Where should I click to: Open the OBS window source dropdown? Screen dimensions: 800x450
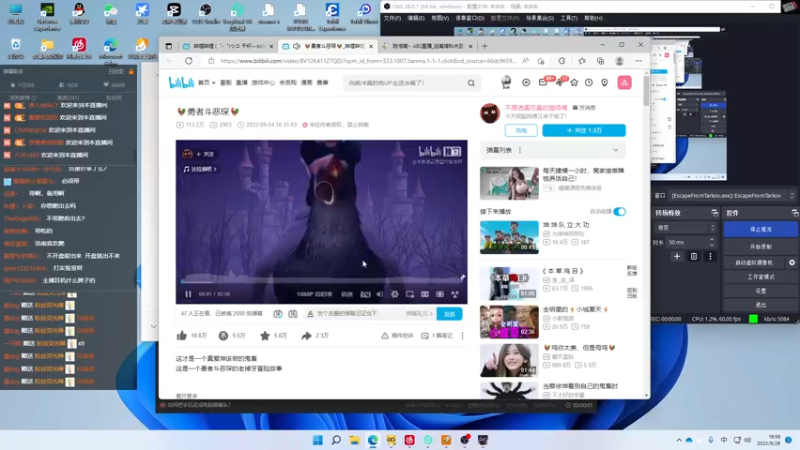[733, 195]
